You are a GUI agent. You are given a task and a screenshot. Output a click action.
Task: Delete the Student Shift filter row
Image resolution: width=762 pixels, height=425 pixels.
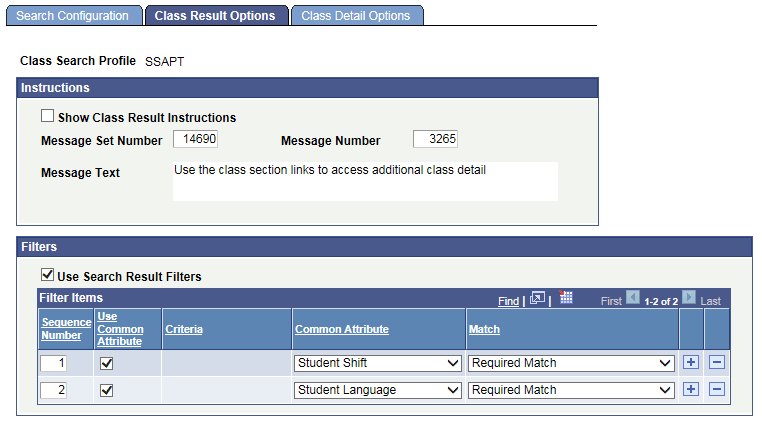pos(717,362)
